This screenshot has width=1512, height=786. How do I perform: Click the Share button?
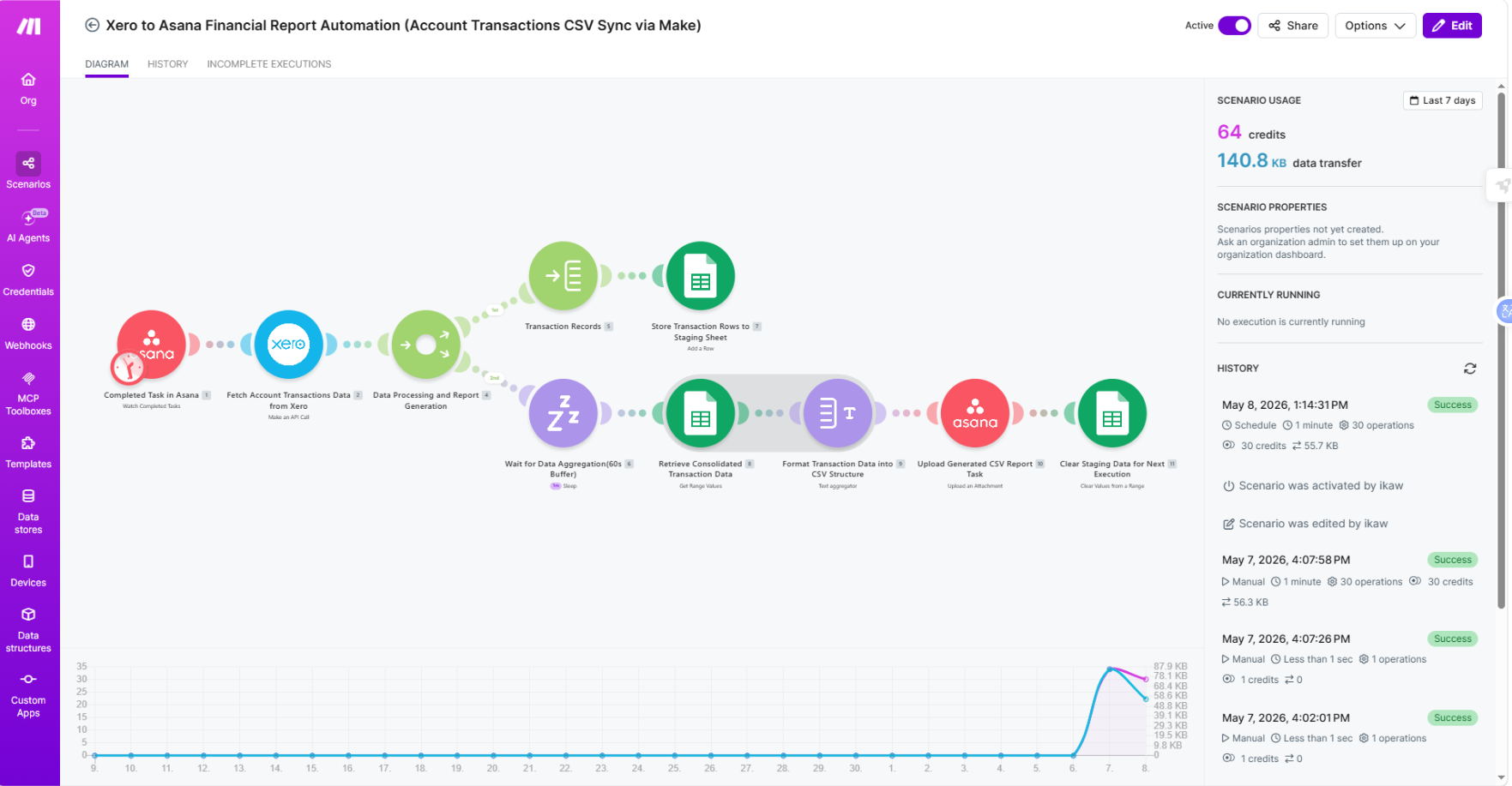pos(1293,26)
